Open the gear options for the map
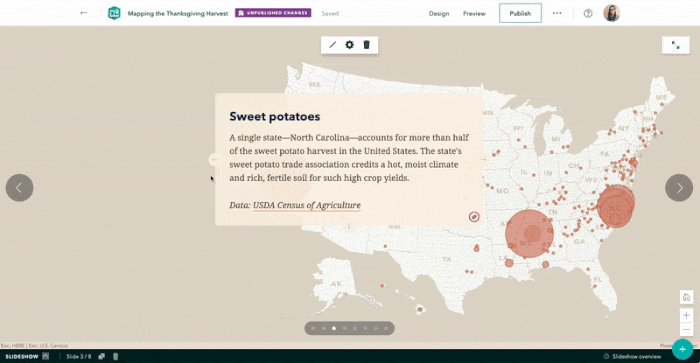700x363 pixels. tap(350, 45)
